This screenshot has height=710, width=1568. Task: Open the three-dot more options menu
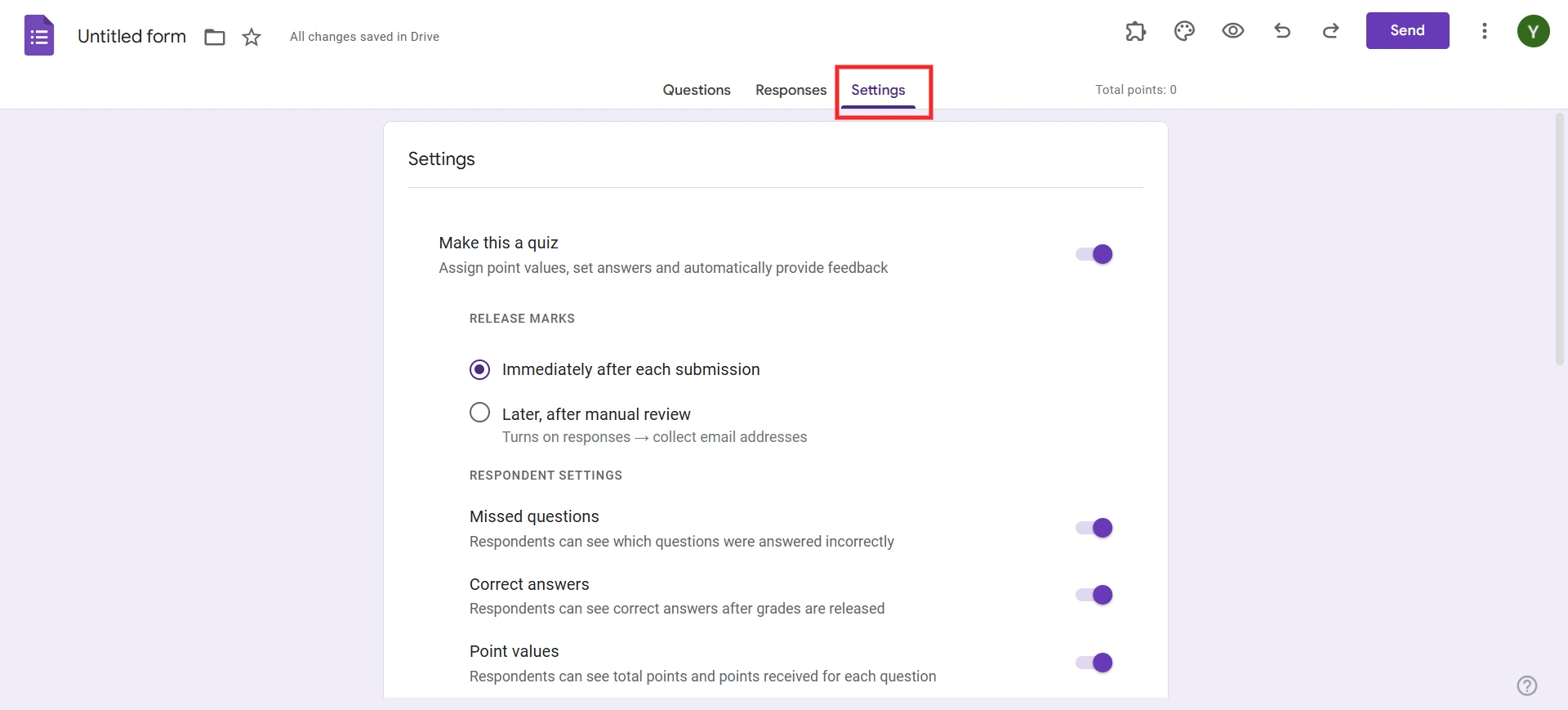pyautogui.click(x=1485, y=31)
